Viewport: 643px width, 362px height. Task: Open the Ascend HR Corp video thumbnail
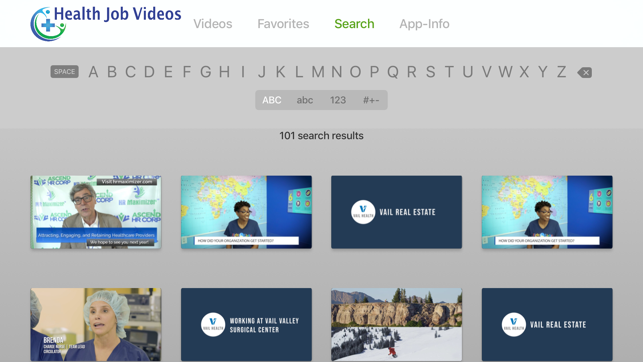click(x=96, y=212)
